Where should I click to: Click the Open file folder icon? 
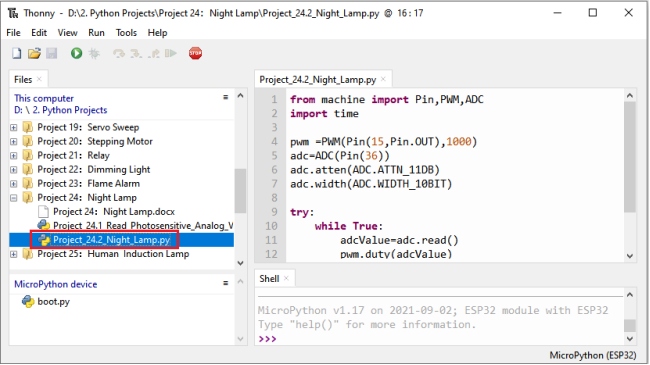pos(34,53)
